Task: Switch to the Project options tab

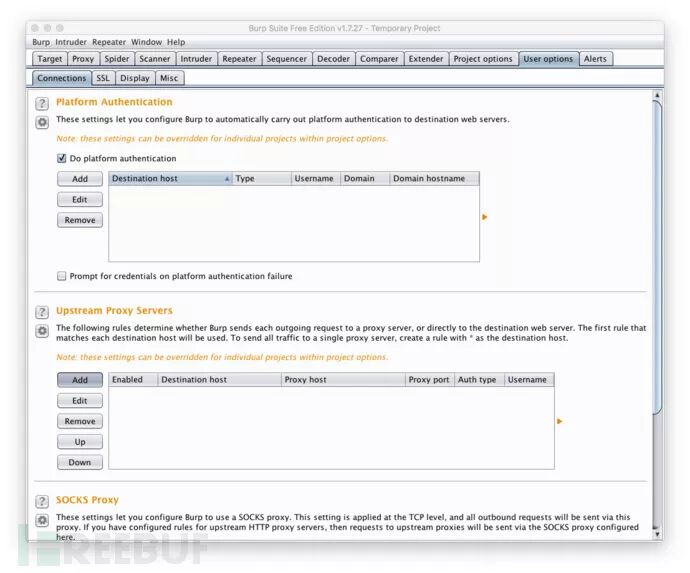Action: [483, 59]
